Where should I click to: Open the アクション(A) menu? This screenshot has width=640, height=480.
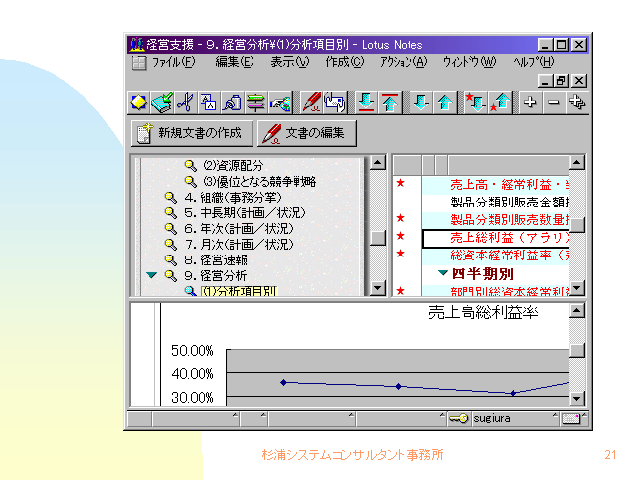(403, 62)
